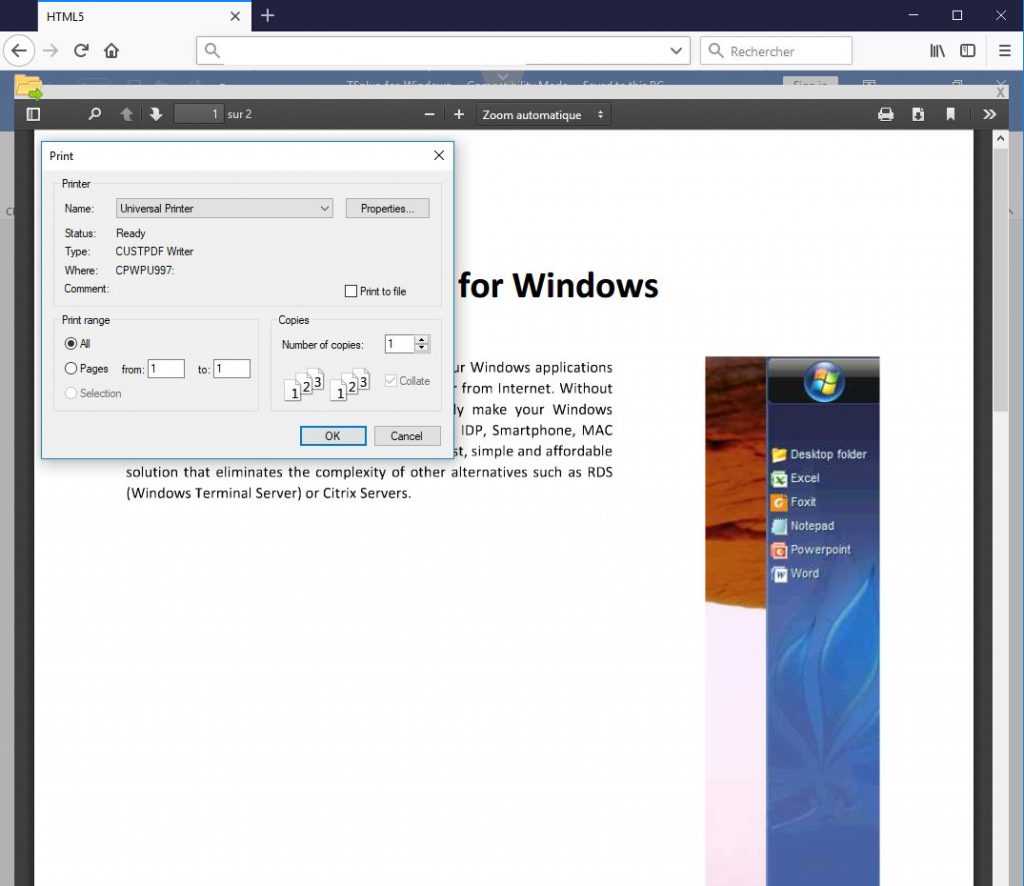Screen dimensions: 1024x886
Task: Switch to the HTML5 browser tab
Action: (x=144, y=16)
